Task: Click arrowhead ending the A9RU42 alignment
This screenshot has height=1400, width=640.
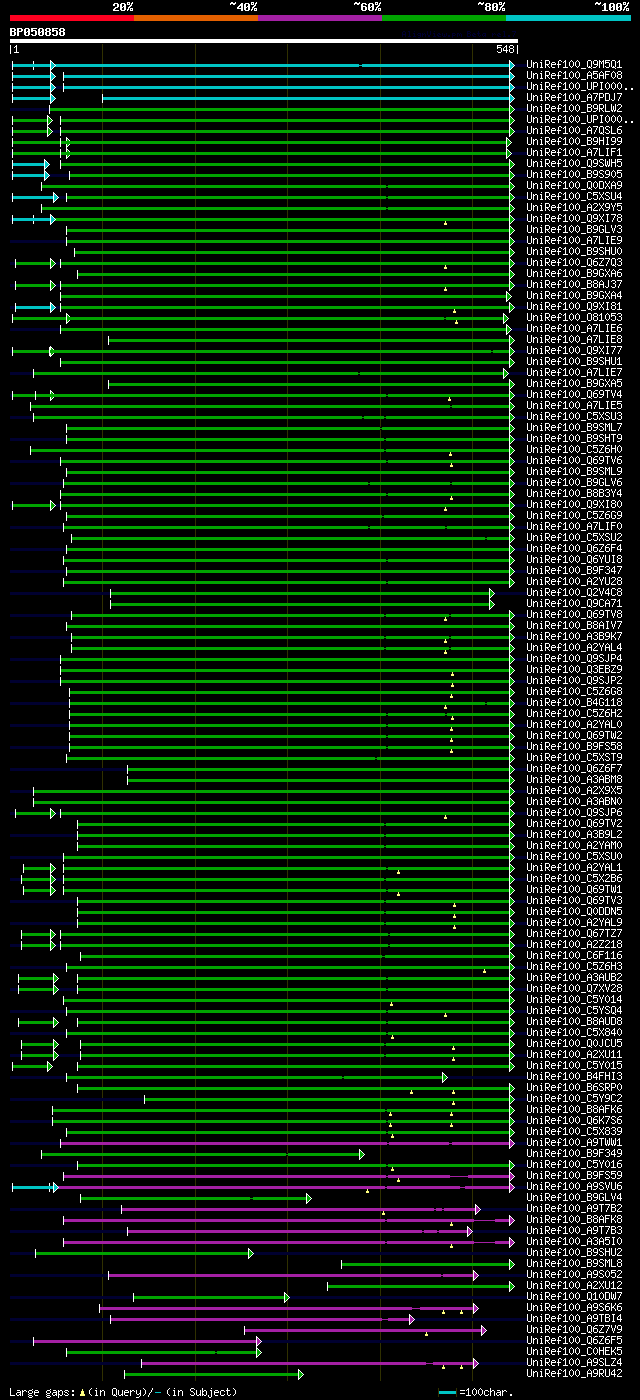Action: [x=300, y=1374]
